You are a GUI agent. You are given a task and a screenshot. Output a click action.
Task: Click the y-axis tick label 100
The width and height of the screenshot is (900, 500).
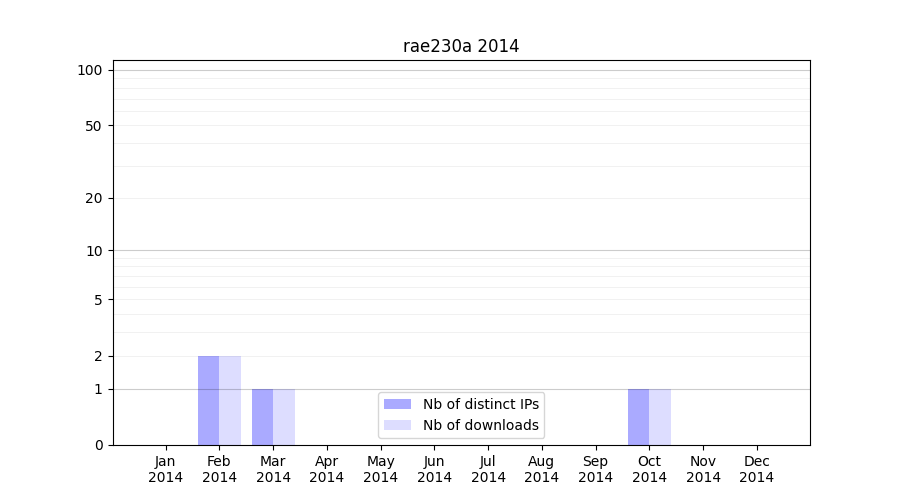90,70
